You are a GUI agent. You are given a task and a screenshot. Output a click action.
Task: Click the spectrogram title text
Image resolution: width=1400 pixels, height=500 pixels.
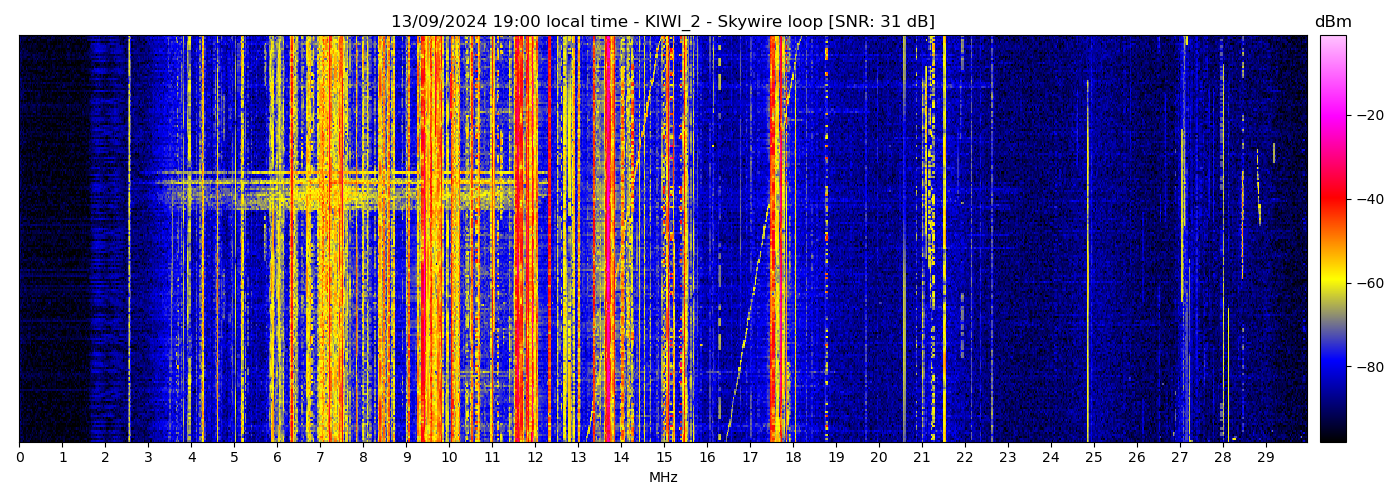(x=662, y=22)
